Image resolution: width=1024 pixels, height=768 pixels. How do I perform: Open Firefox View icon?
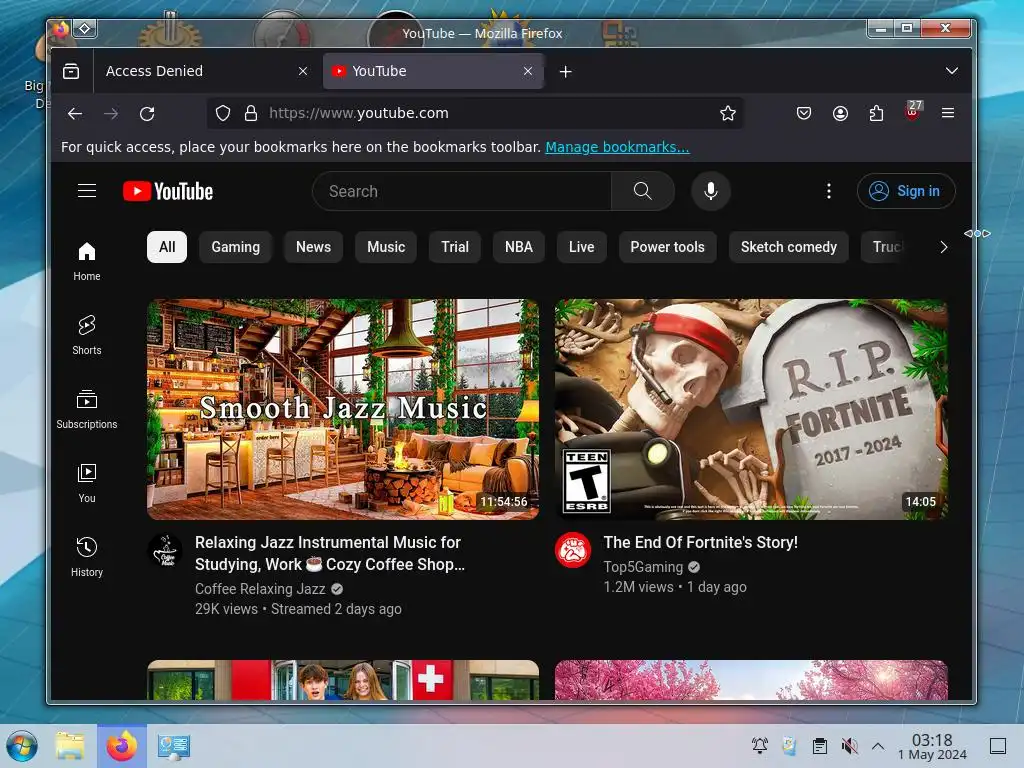point(71,71)
